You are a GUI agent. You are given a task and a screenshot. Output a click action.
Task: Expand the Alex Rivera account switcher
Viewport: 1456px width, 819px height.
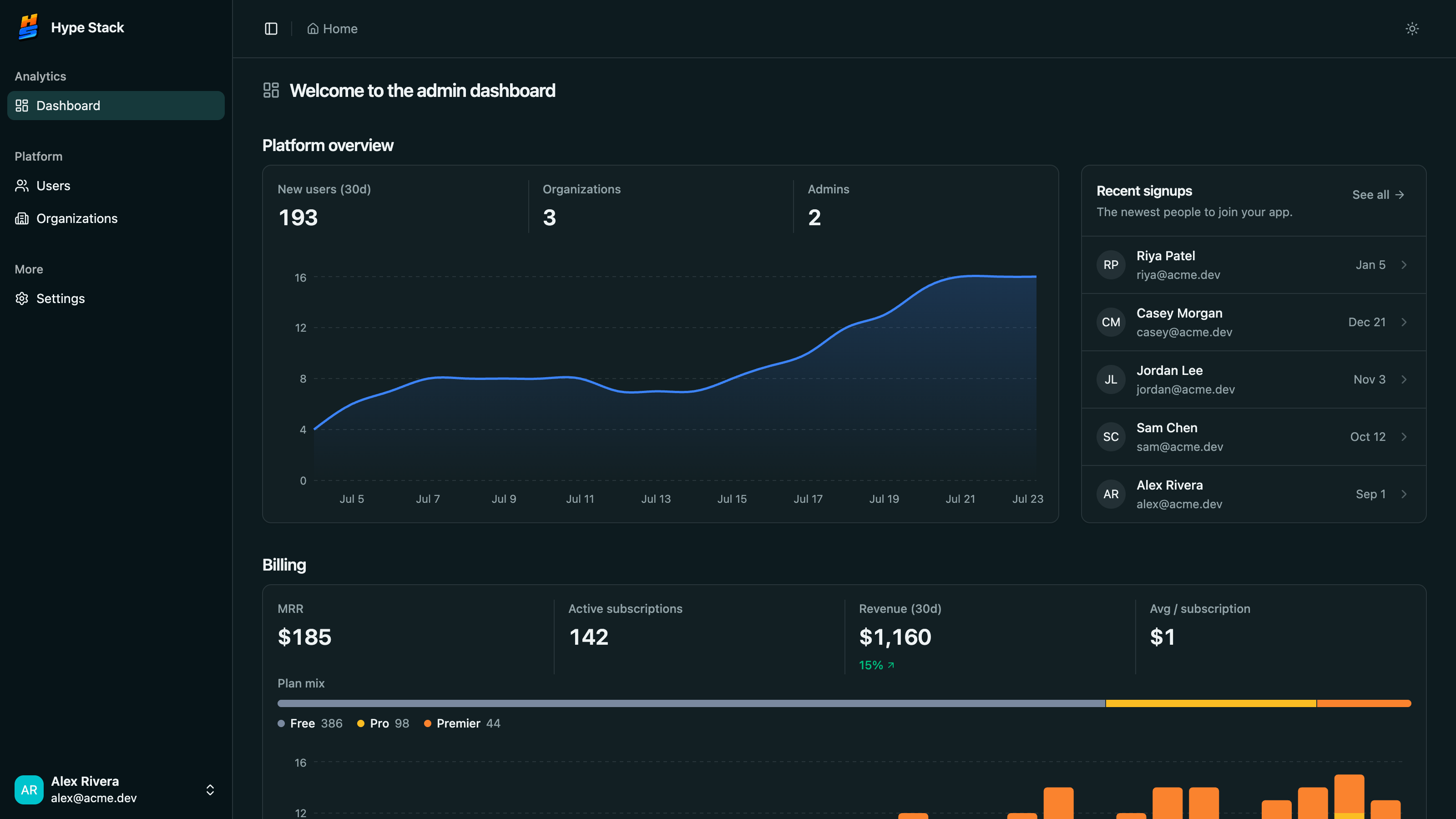click(210, 789)
